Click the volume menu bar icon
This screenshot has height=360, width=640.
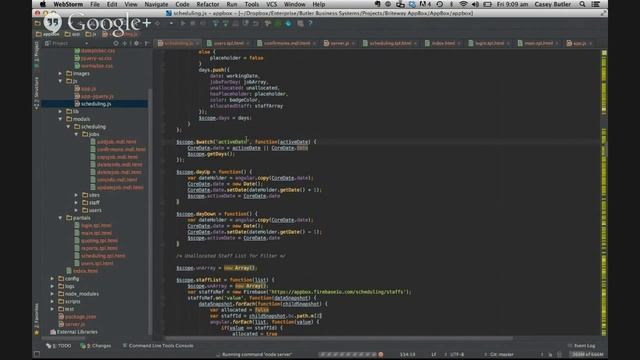475,4
